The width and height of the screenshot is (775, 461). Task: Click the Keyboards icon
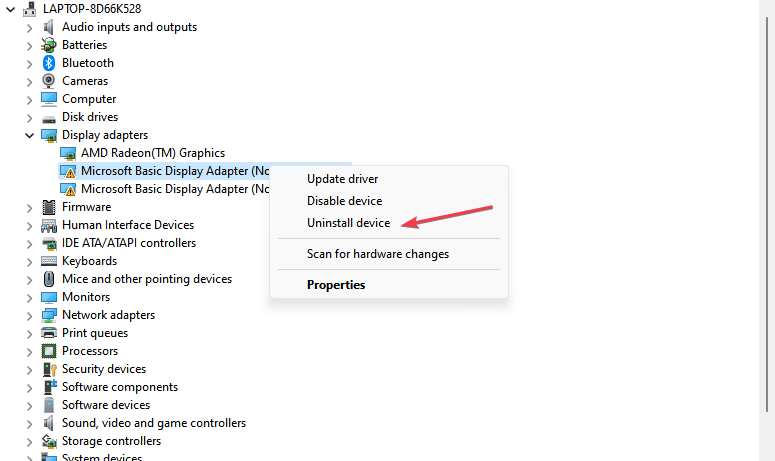[x=48, y=260]
